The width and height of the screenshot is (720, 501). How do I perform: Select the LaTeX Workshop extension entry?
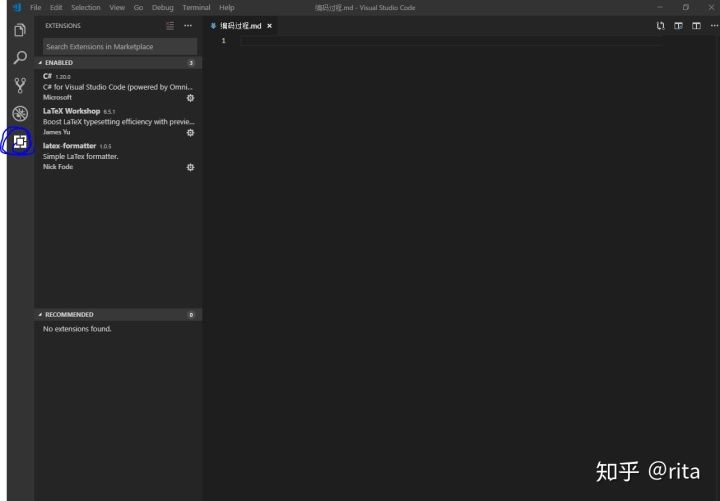(x=118, y=122)
